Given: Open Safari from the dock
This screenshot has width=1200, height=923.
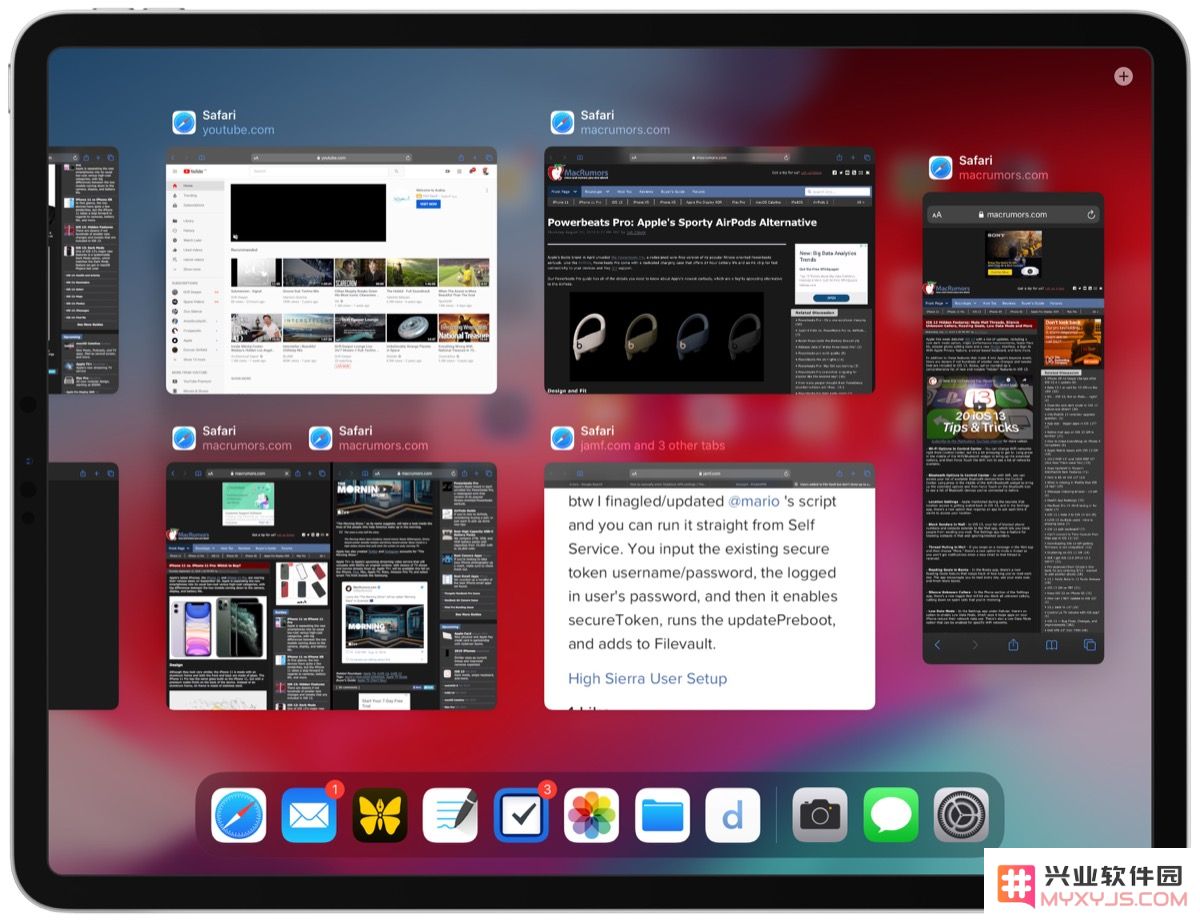Looking at the screenshot, I should click(238, 815).
